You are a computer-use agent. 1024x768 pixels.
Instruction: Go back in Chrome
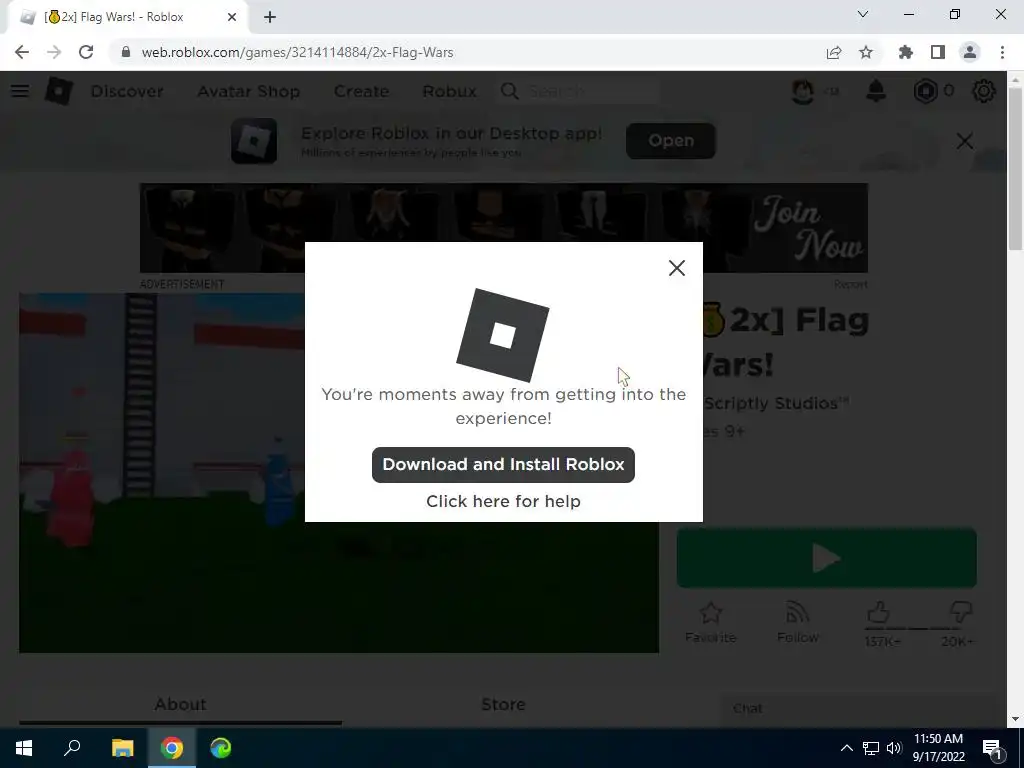(22, 52)
